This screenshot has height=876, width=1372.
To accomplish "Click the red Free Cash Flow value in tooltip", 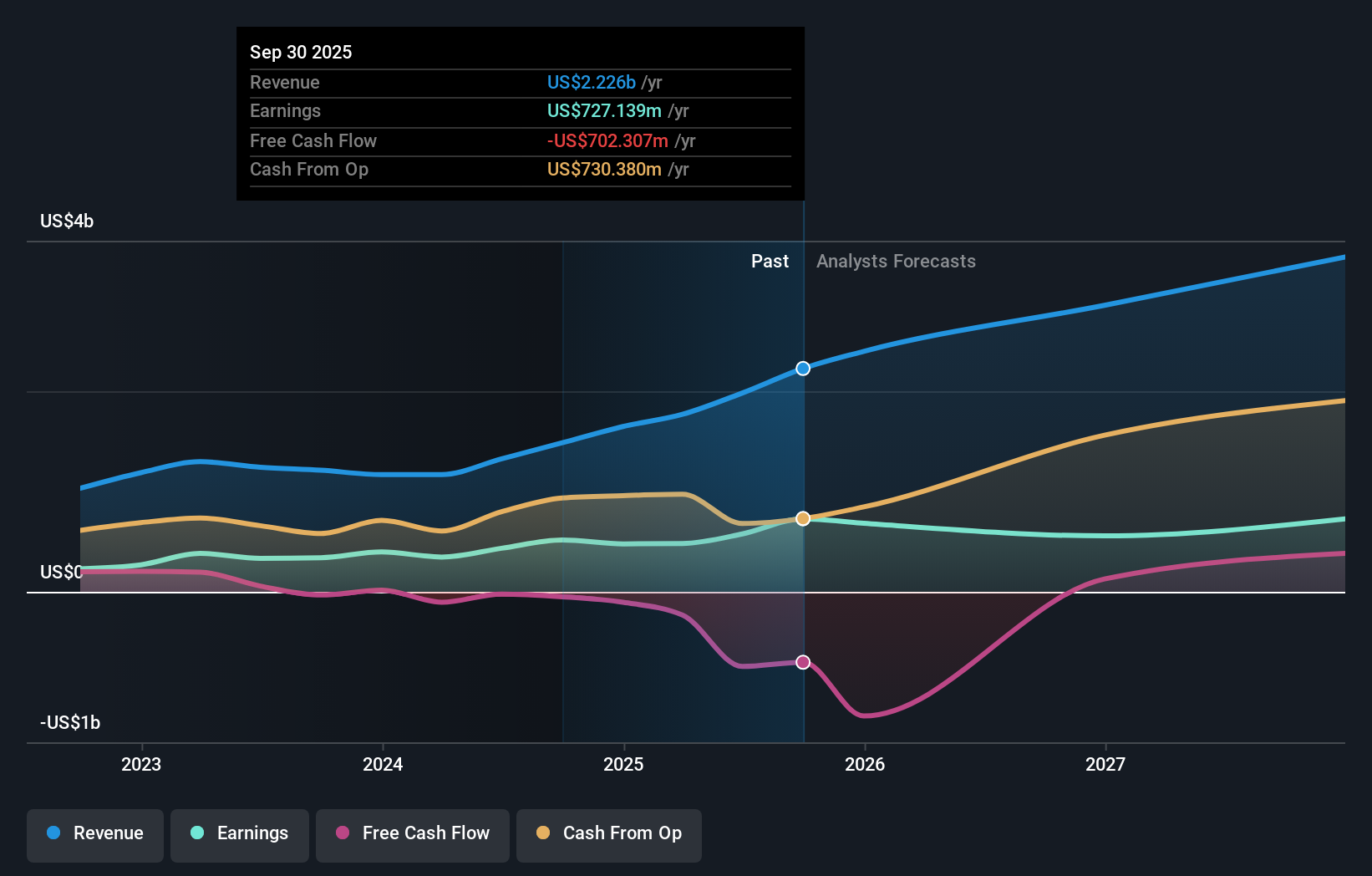I will point(607,140).
